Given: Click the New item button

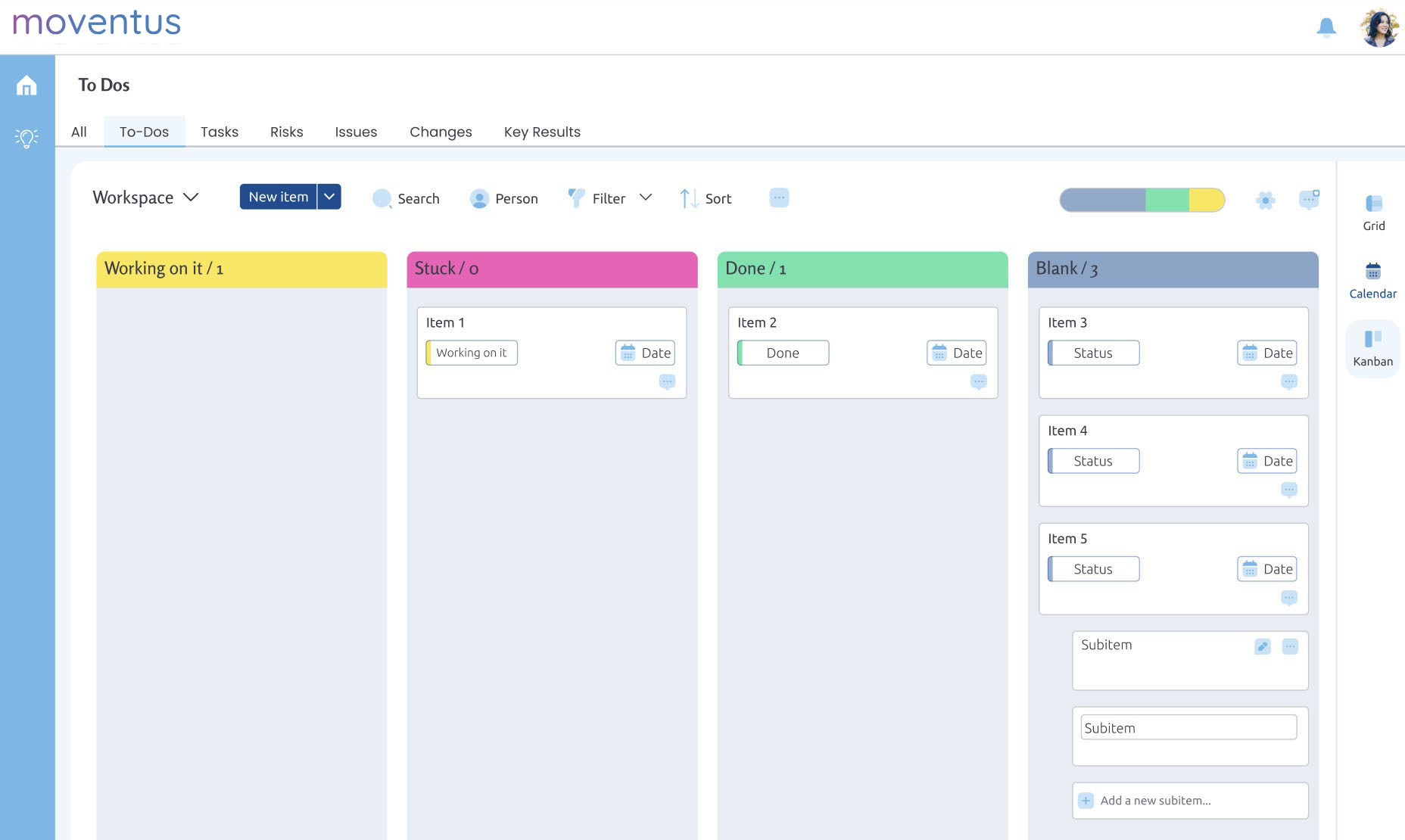Looking at the screenshot, I should (x=279, y=197).
